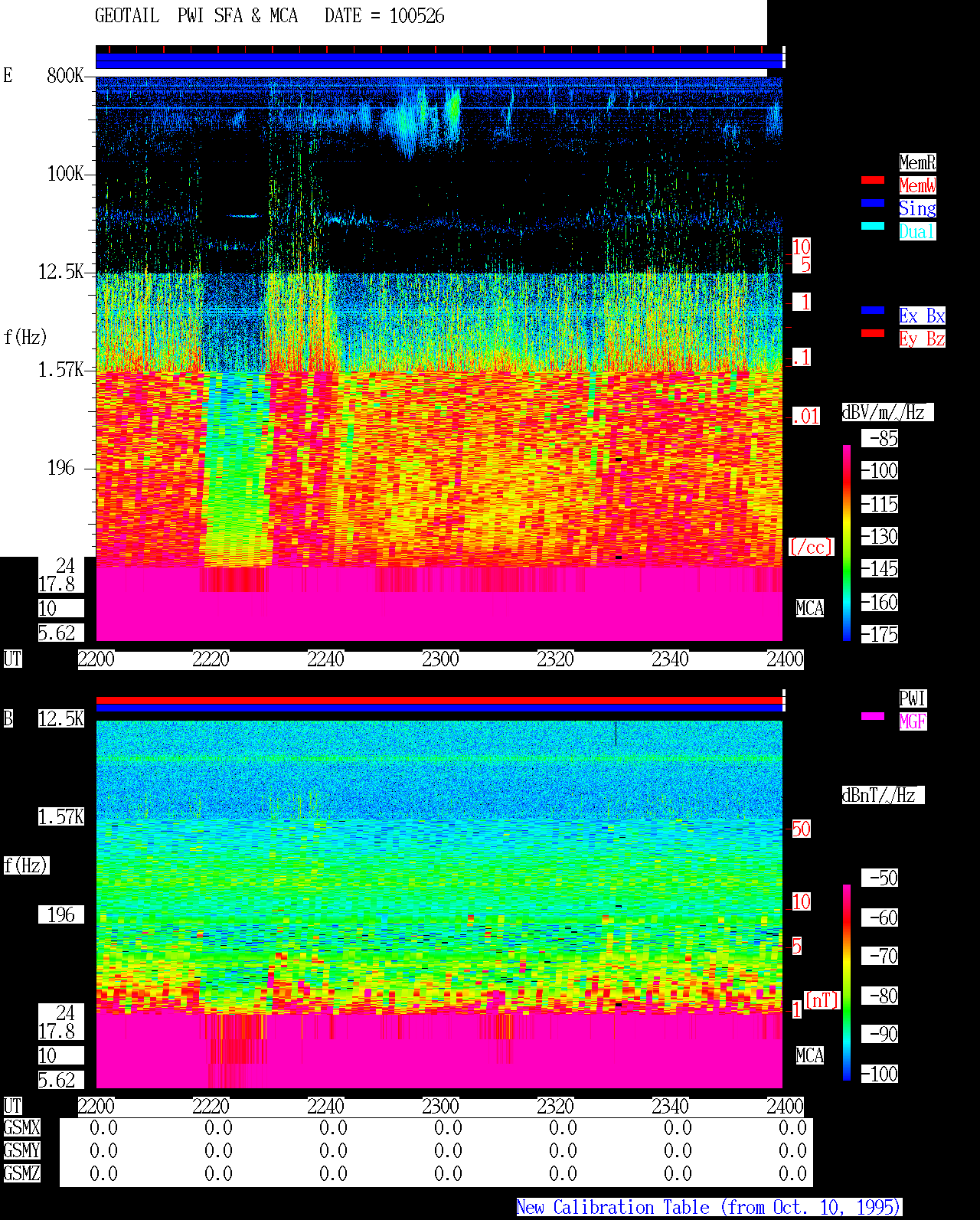This screenshot has height=1220, width=980.
Task: Click the GSMX row label
Action: click(x=21, y=1128)
